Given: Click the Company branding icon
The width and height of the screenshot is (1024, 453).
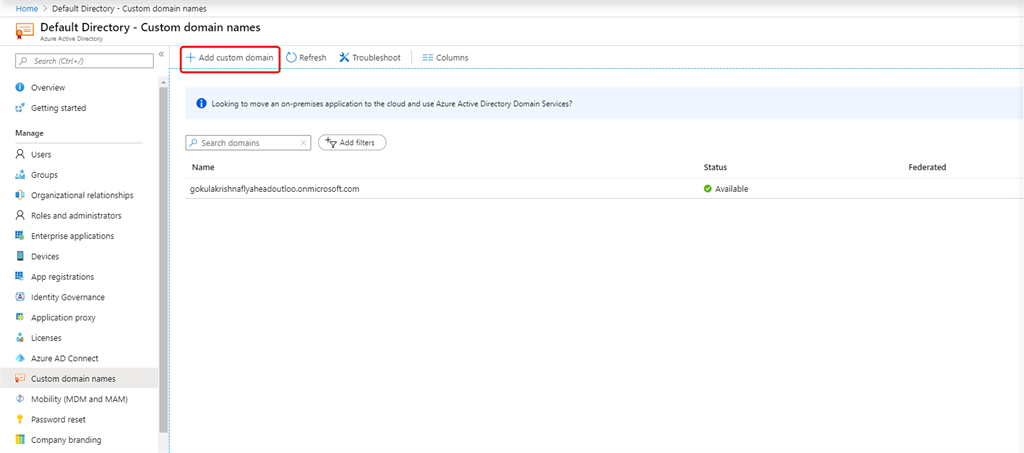Looking at the screenshot, I should [x=20, y=440].
